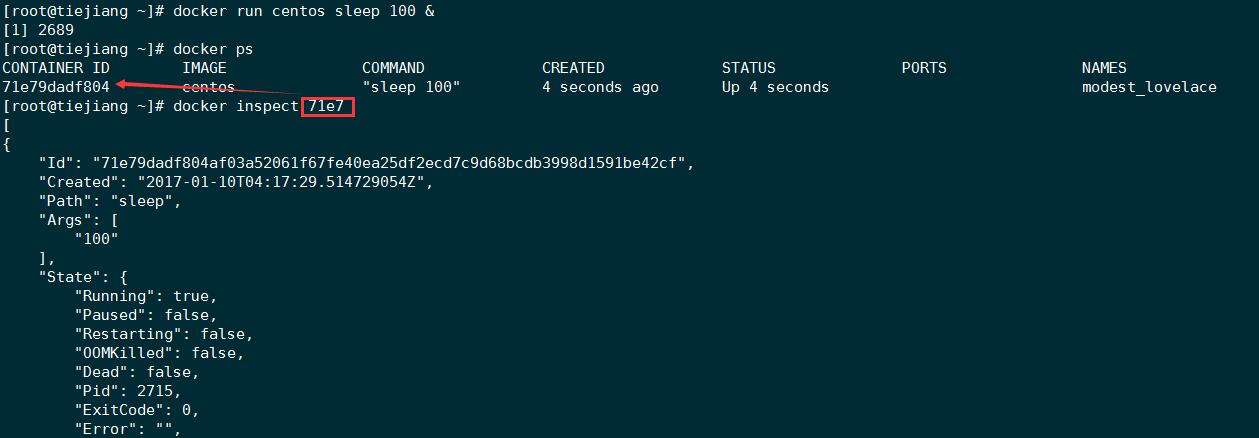The height and width of the screenshot is (438, 1259).
Task: Click the "sleep 100" command text
Action: [411, 87]
